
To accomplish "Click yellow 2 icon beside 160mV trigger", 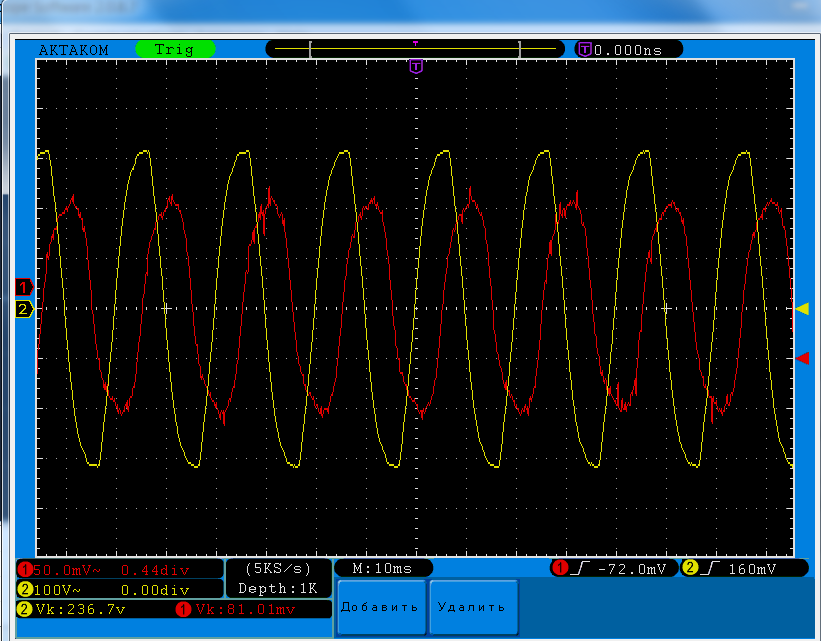I will coord(690,568).
